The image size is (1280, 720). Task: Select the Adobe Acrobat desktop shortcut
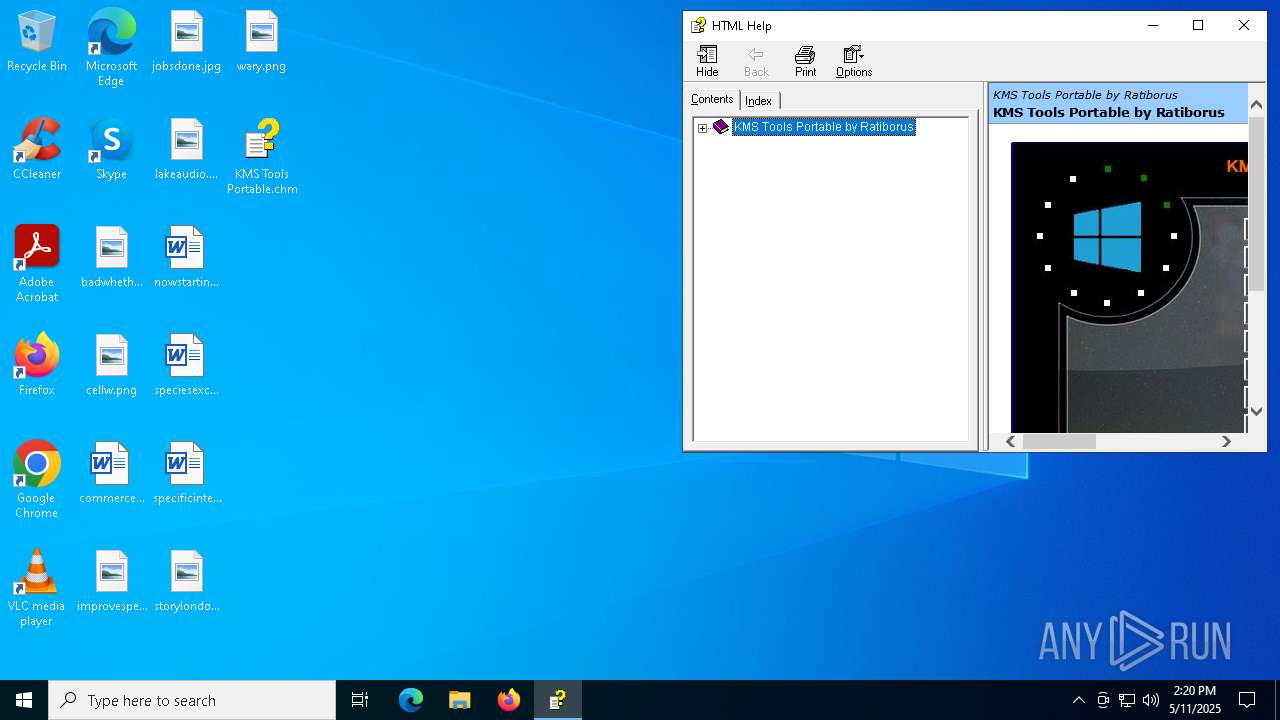[x=37, y=264]
